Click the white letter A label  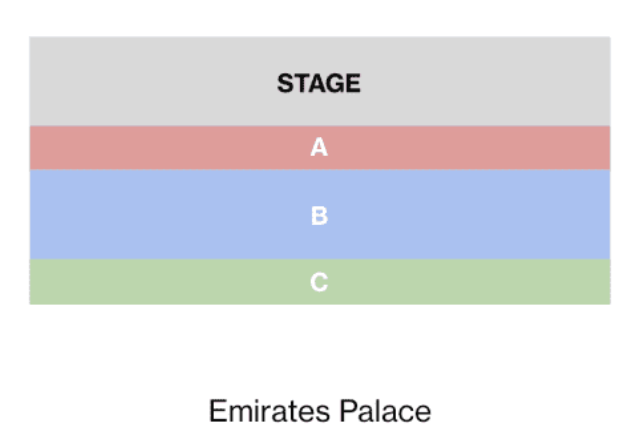point(319,148)
